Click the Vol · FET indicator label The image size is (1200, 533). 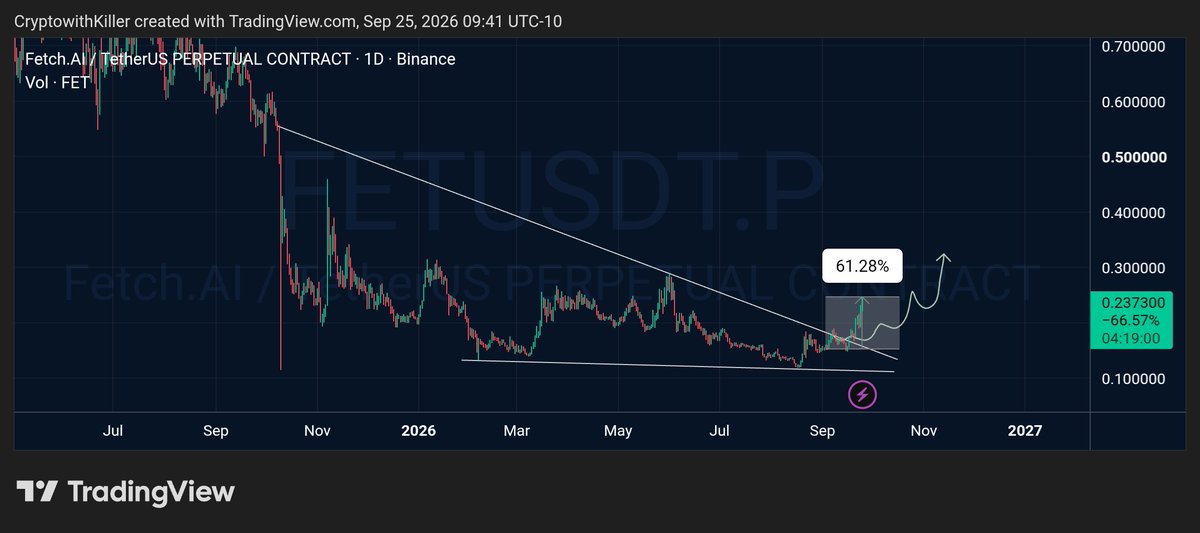(58, 82)
